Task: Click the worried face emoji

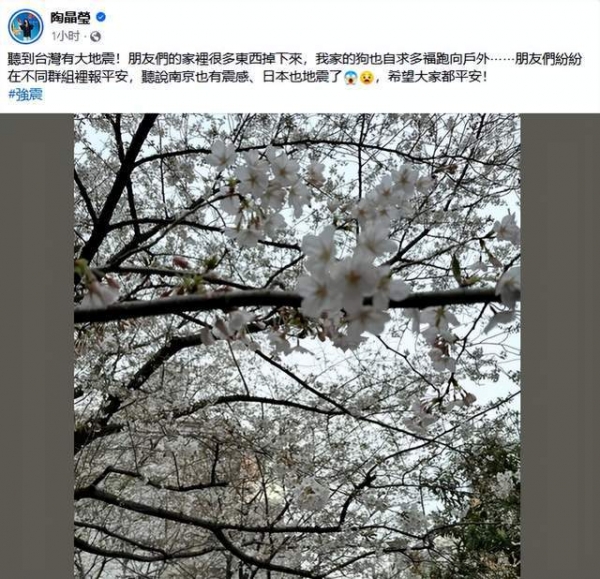Action: [x=367, y=78]
